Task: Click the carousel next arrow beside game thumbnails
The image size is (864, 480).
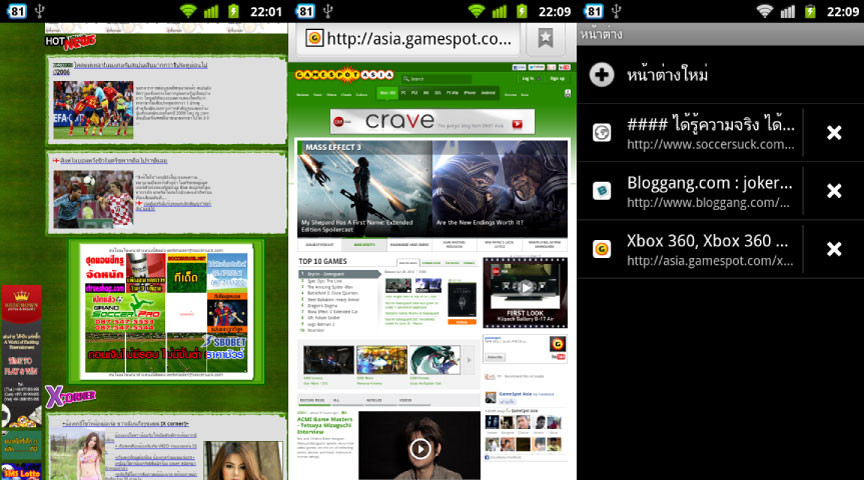Action: pyautogui.click(x=469, y=360)
